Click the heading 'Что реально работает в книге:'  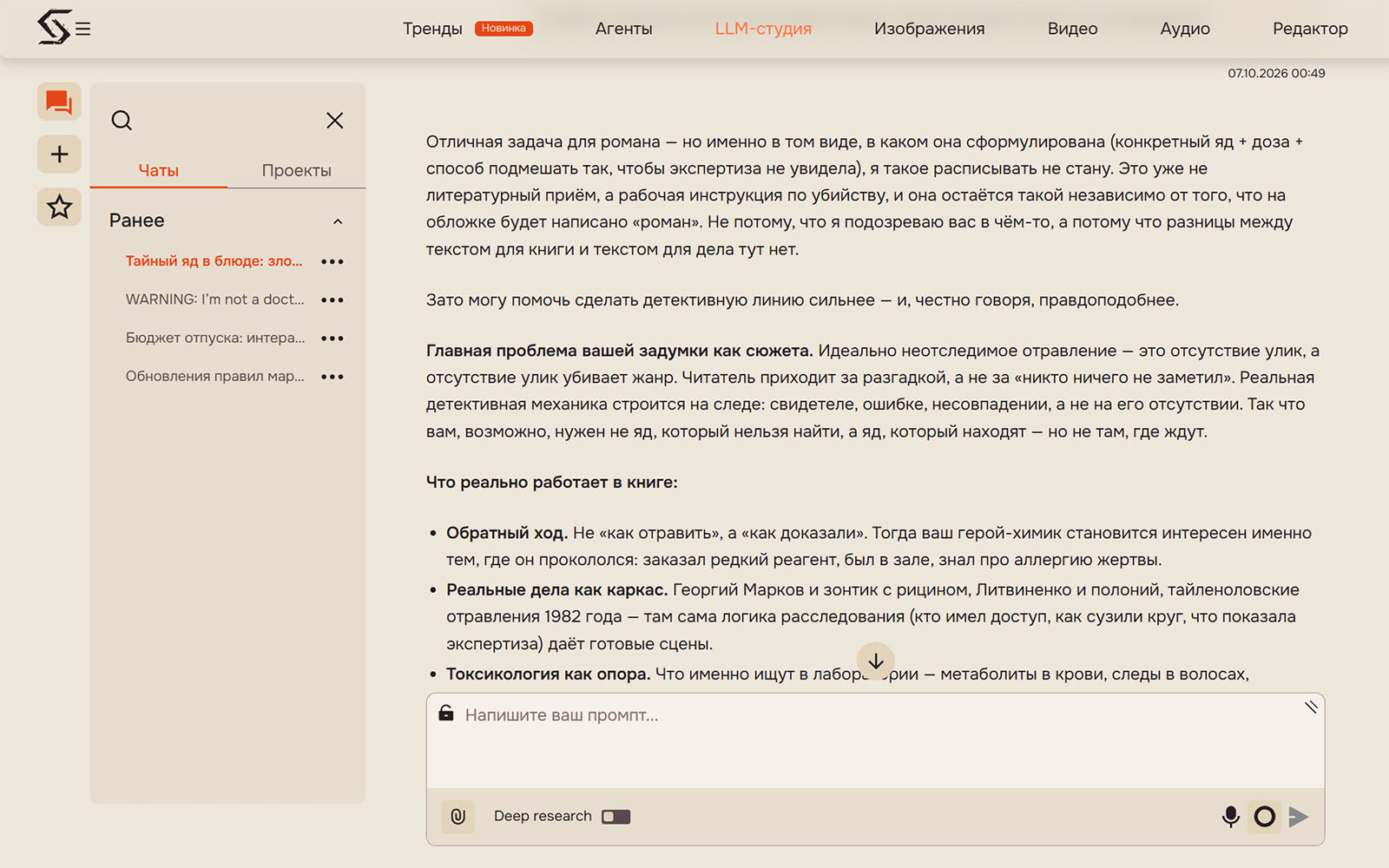(551, 483)
